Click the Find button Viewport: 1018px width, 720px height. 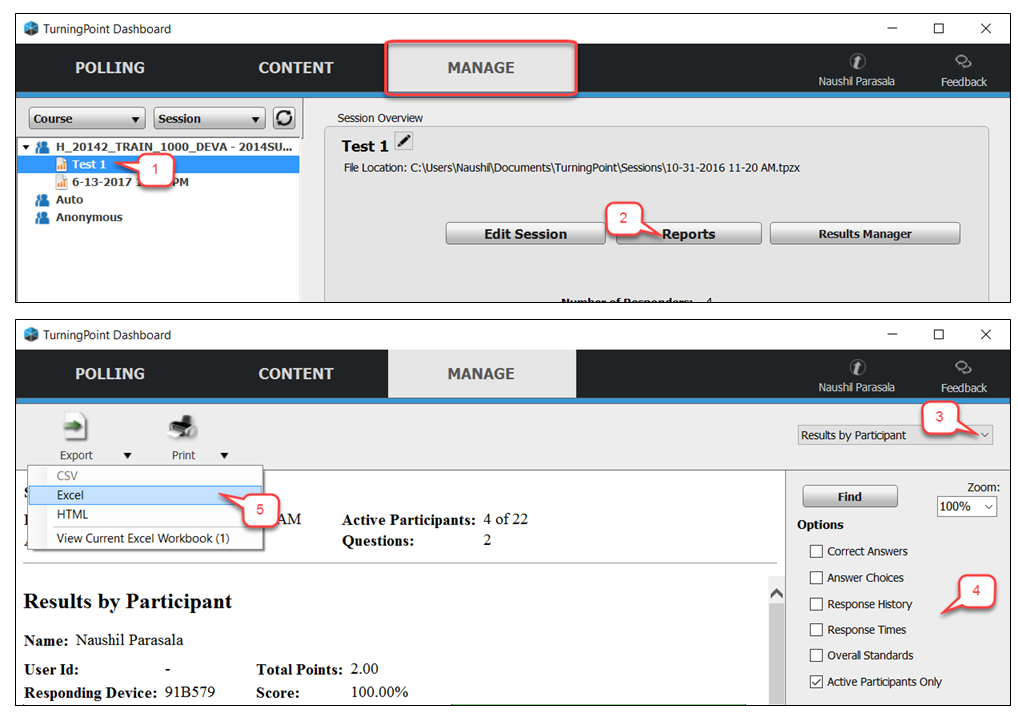point(850,497)
